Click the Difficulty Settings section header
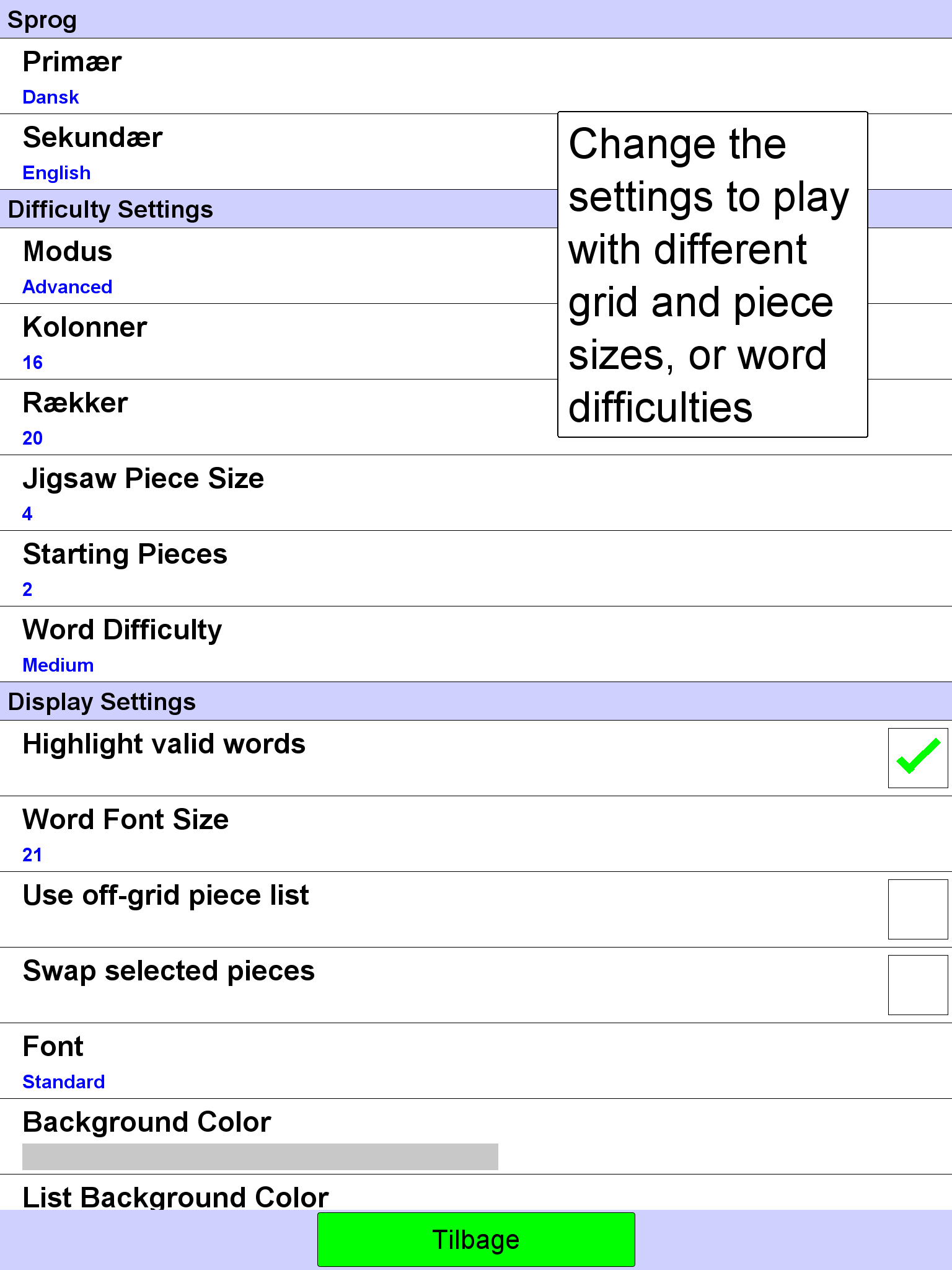Screen dimensions: 952x1270 click(x=279, y=209)
